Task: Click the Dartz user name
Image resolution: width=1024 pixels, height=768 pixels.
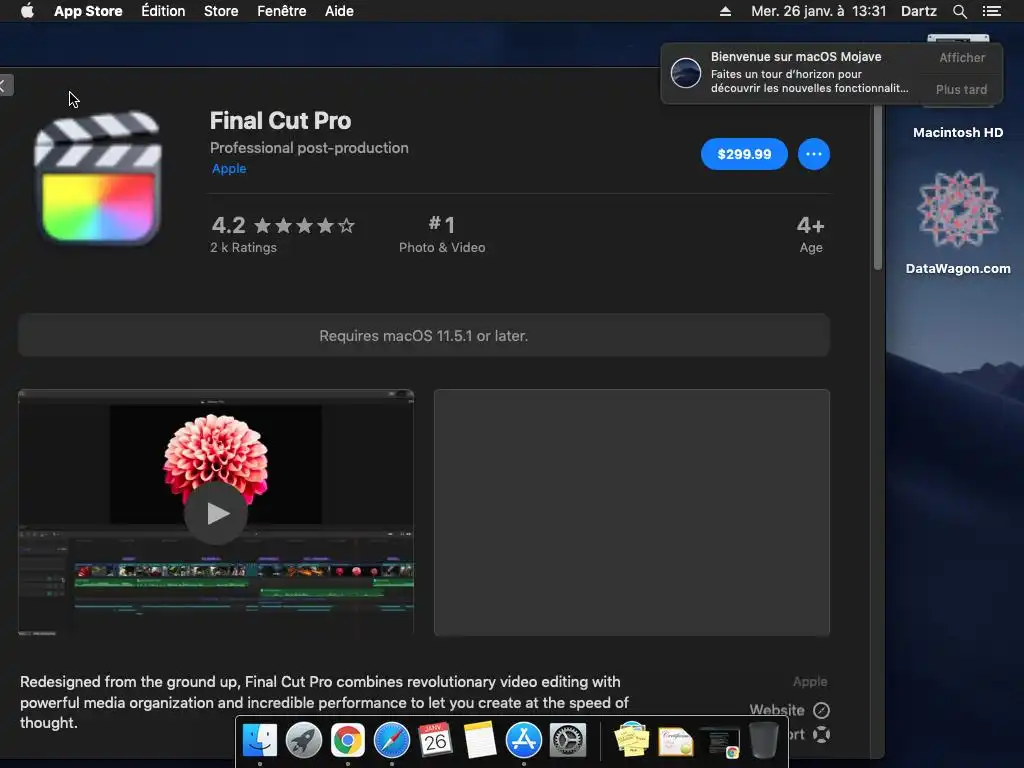Action: (x=919, y=11)
